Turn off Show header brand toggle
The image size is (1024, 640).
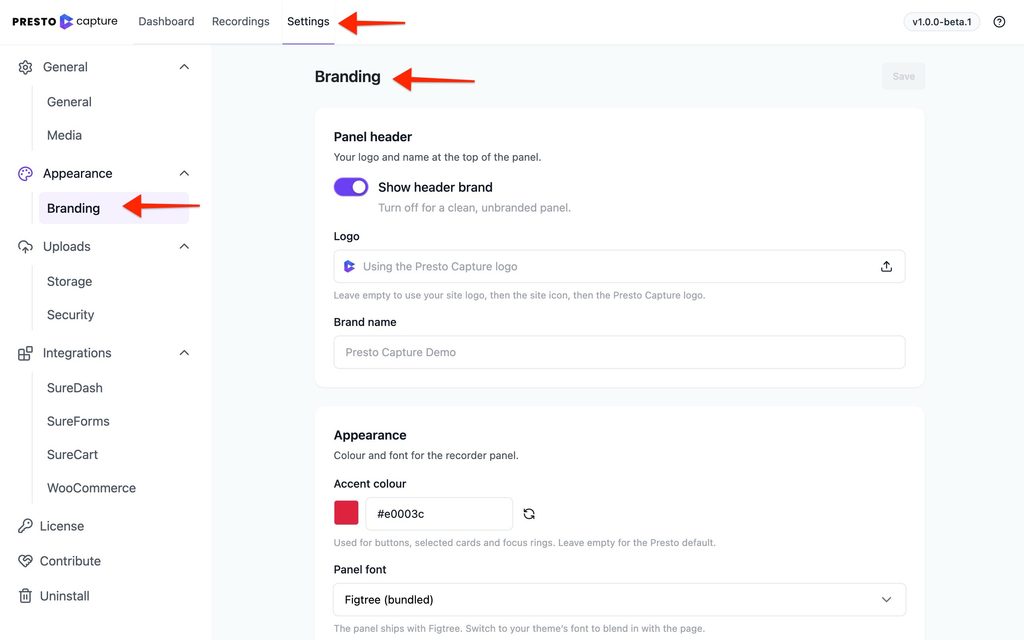coord(351,187)
